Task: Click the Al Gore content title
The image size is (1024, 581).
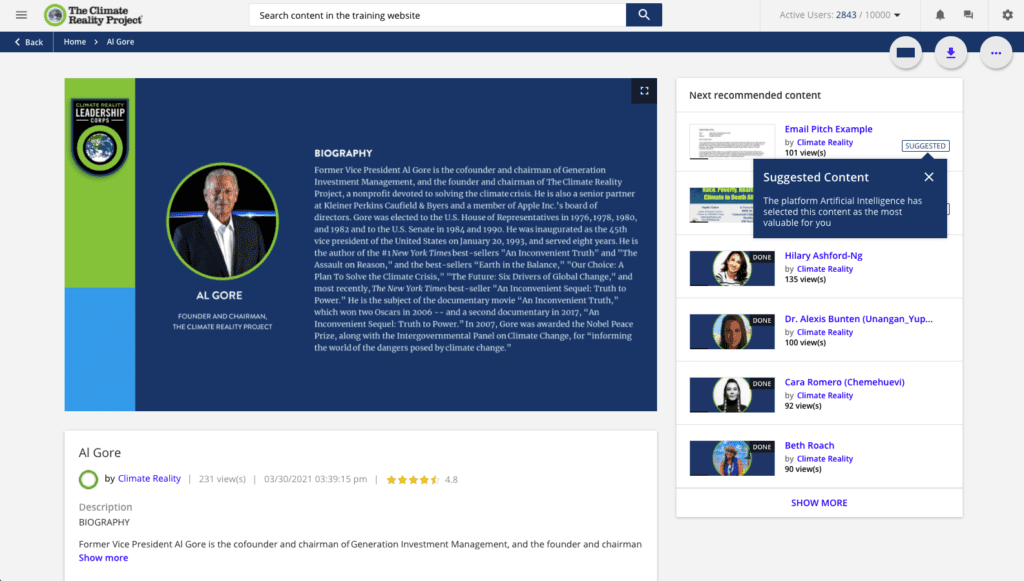Action: (x=99, y=453)
